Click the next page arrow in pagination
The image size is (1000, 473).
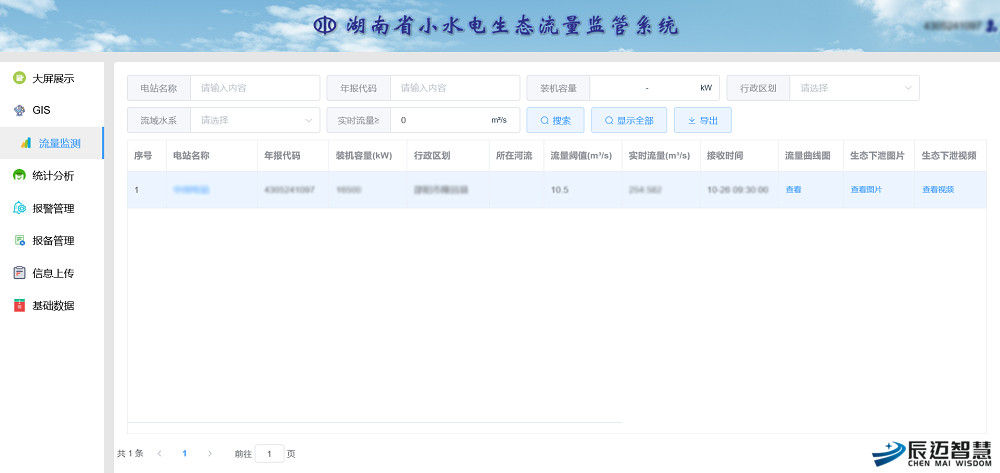point(210,454)
